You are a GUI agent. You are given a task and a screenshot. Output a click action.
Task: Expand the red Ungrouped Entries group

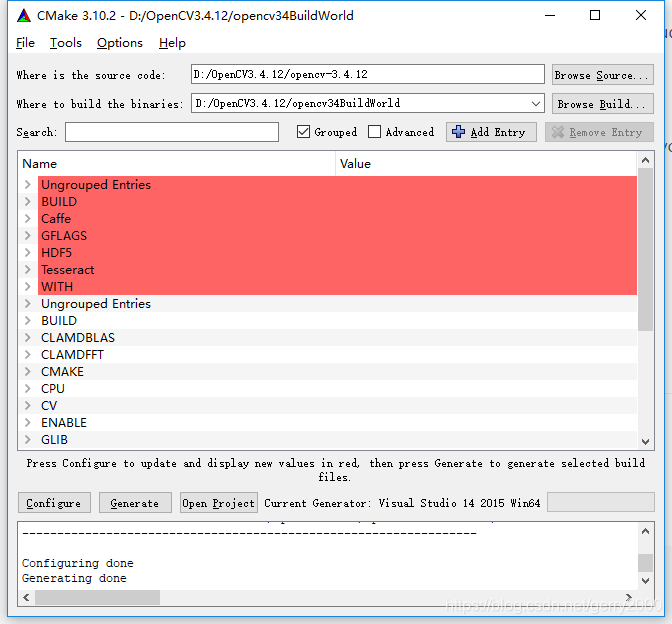click(x=28, y=185)
